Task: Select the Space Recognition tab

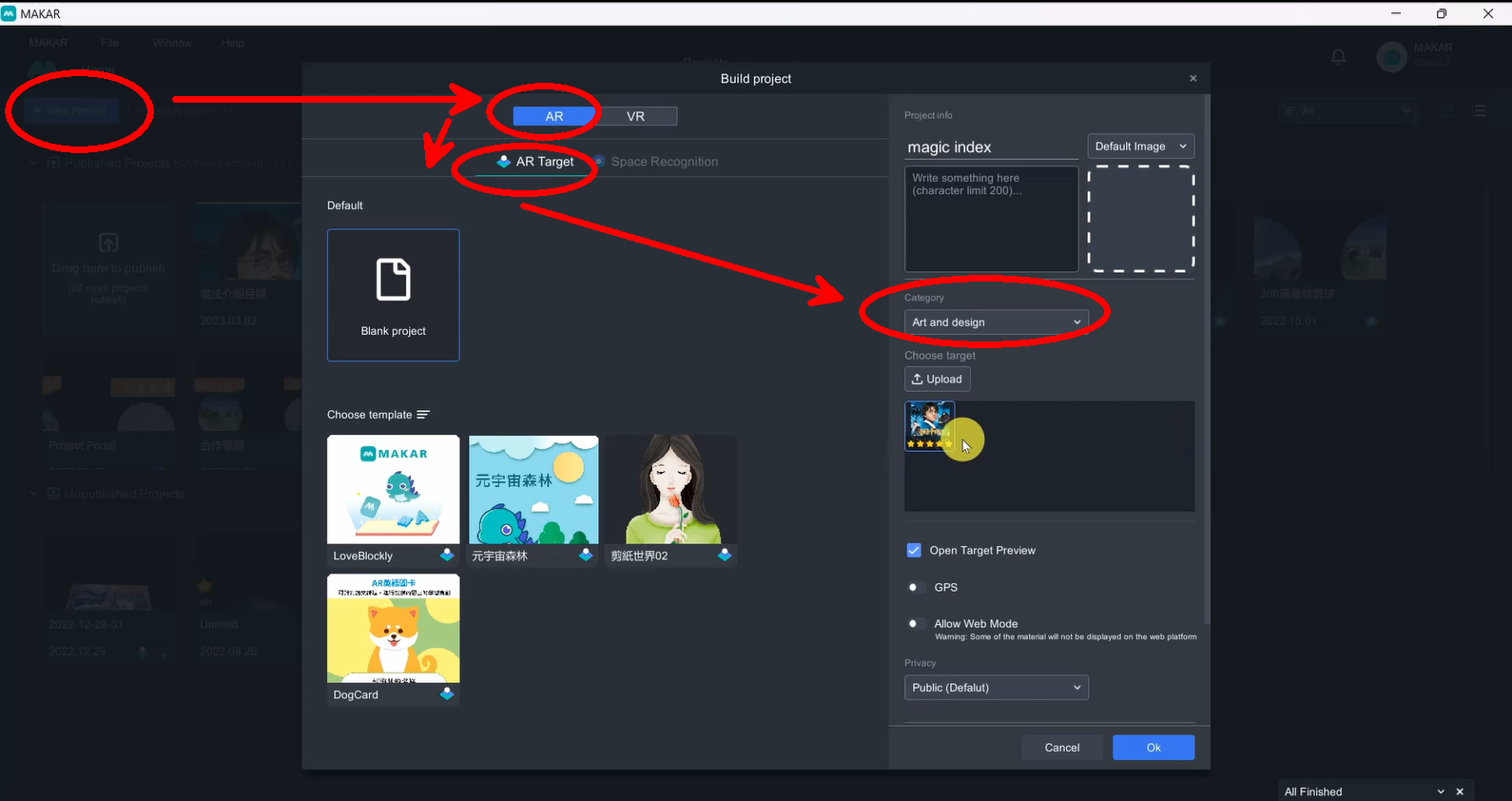Action: click(663, 162)
